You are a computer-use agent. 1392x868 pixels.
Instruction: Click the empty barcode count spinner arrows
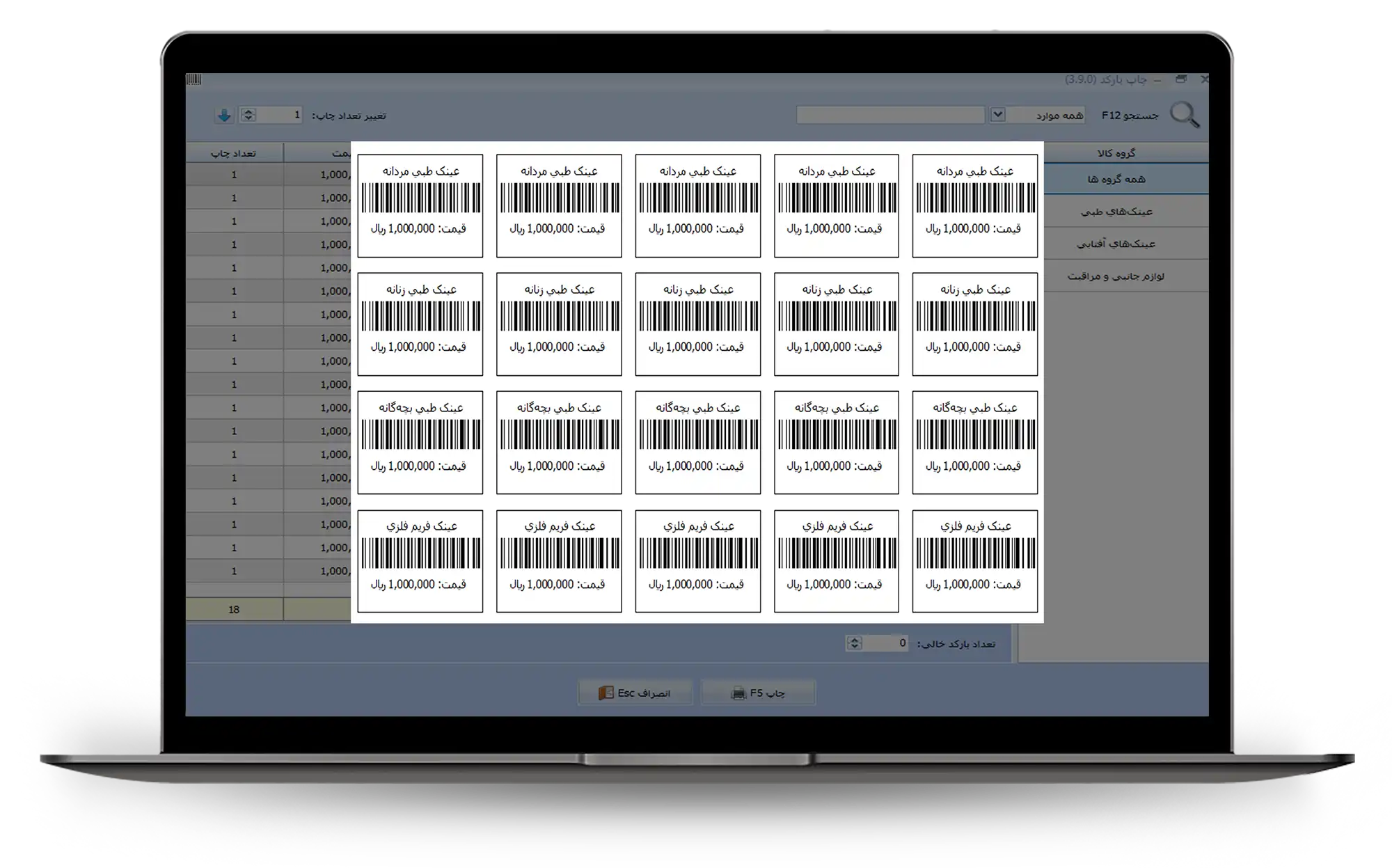tap(854, 643)
